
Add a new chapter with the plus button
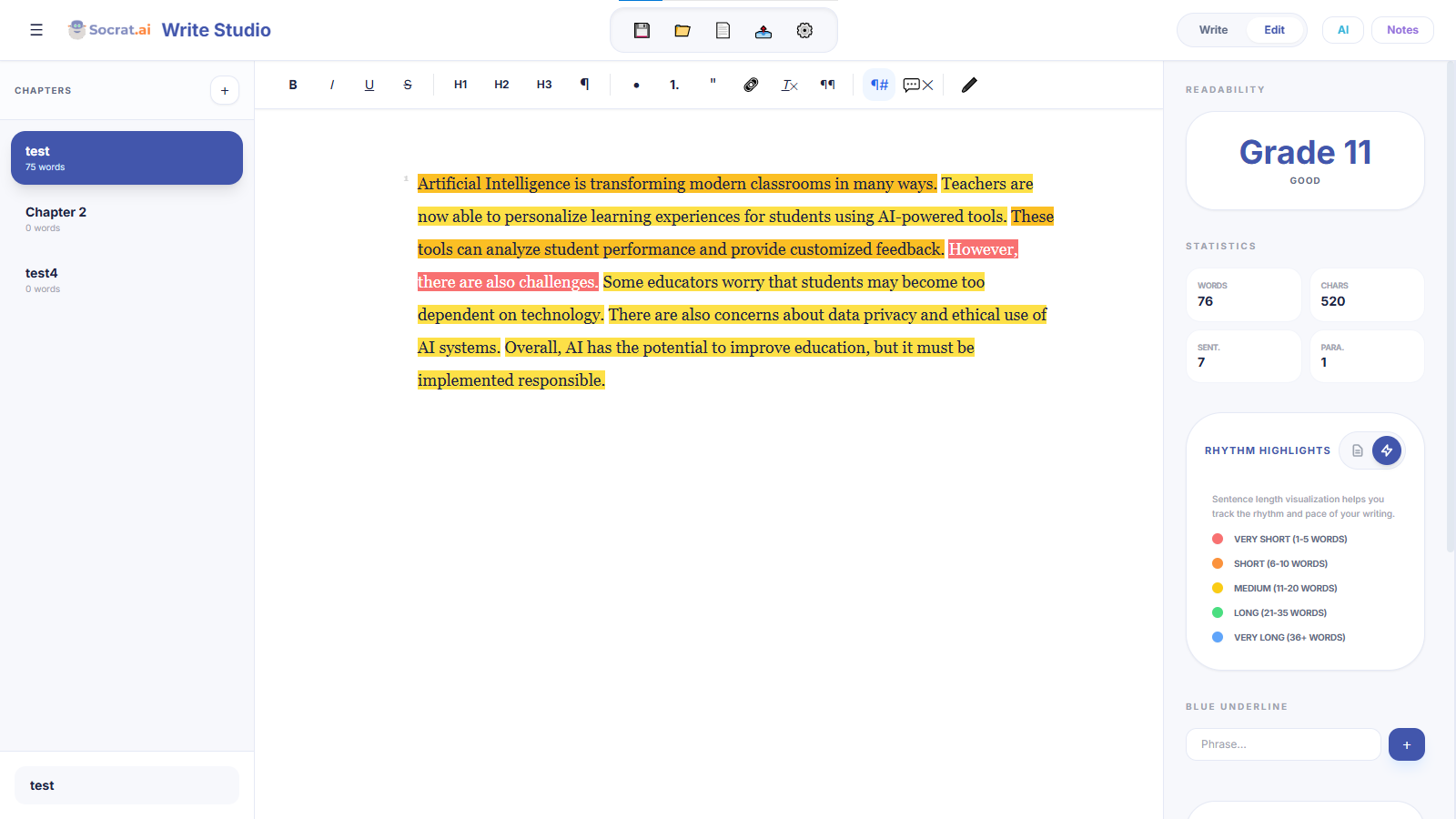tap(224, 90)
